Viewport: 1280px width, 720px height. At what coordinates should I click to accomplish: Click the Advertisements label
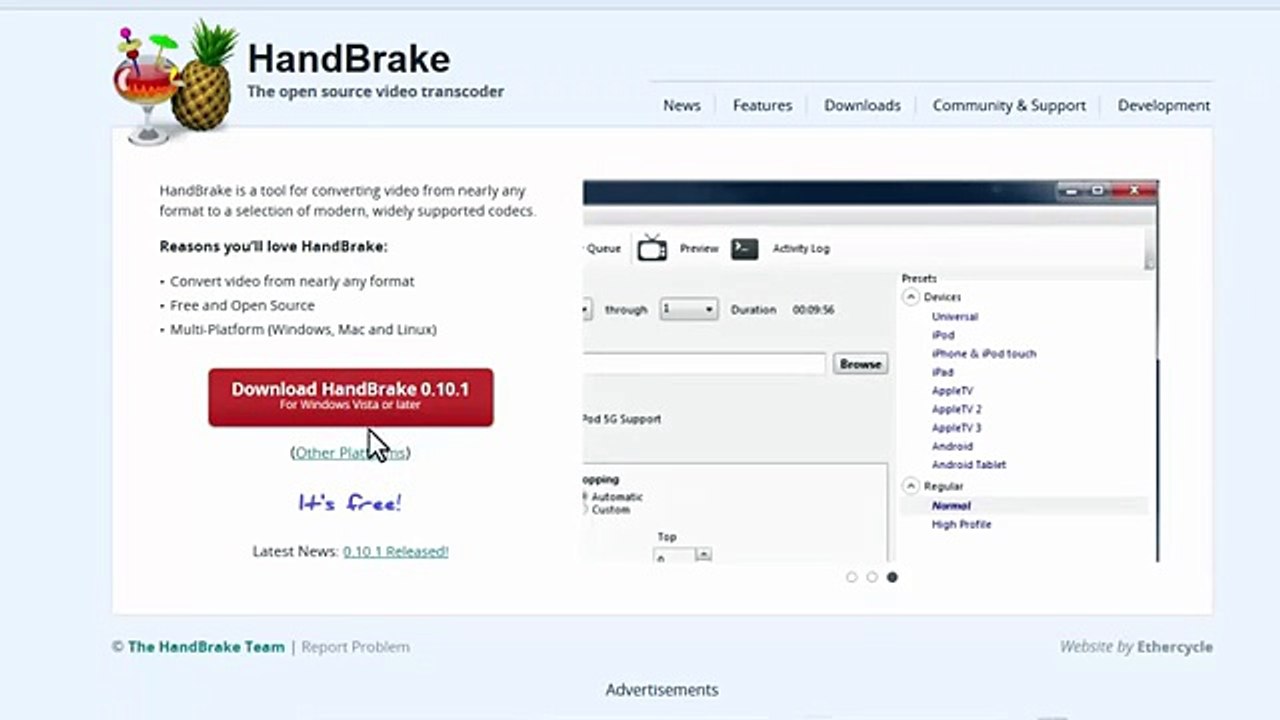coord(662,690)
